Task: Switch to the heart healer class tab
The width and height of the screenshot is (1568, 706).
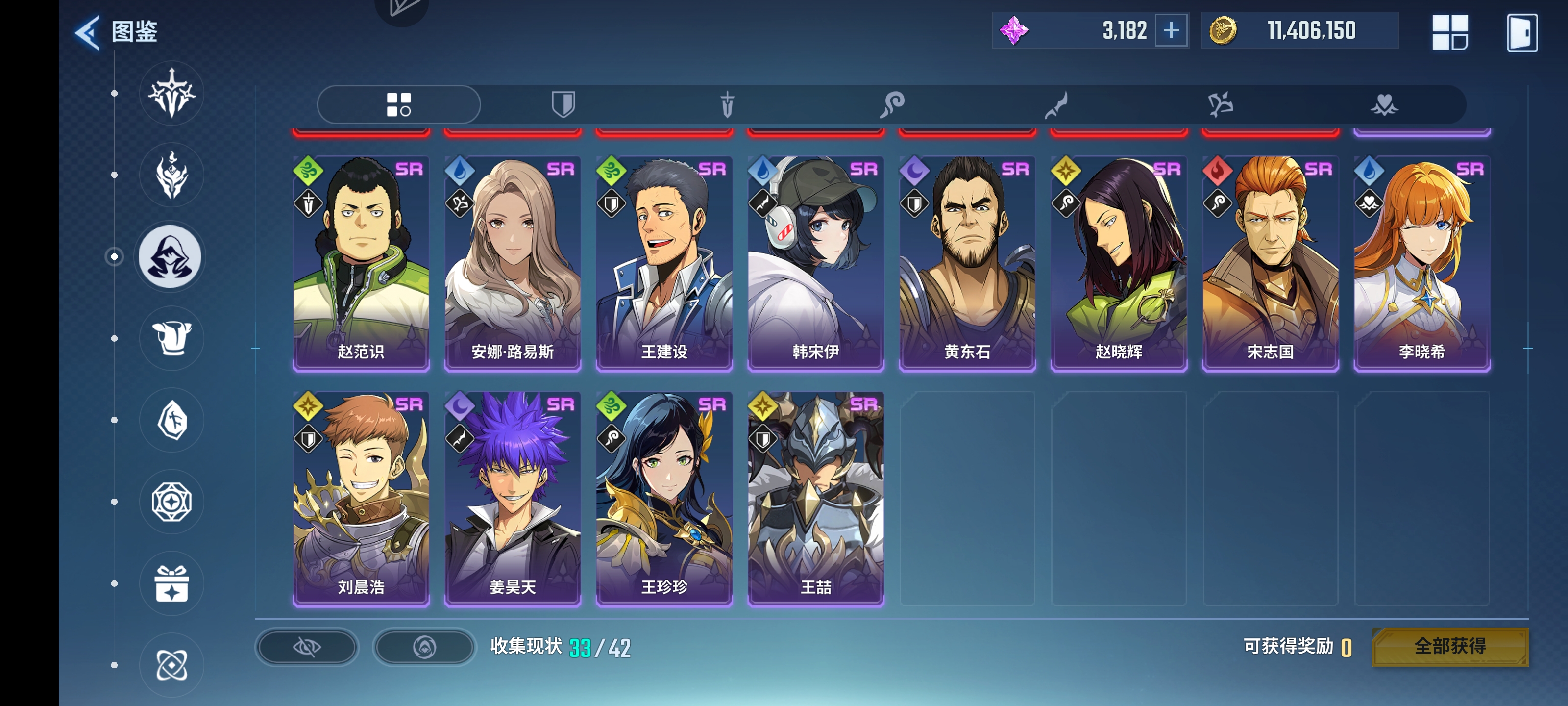Action: click(x=1384, y=104)
